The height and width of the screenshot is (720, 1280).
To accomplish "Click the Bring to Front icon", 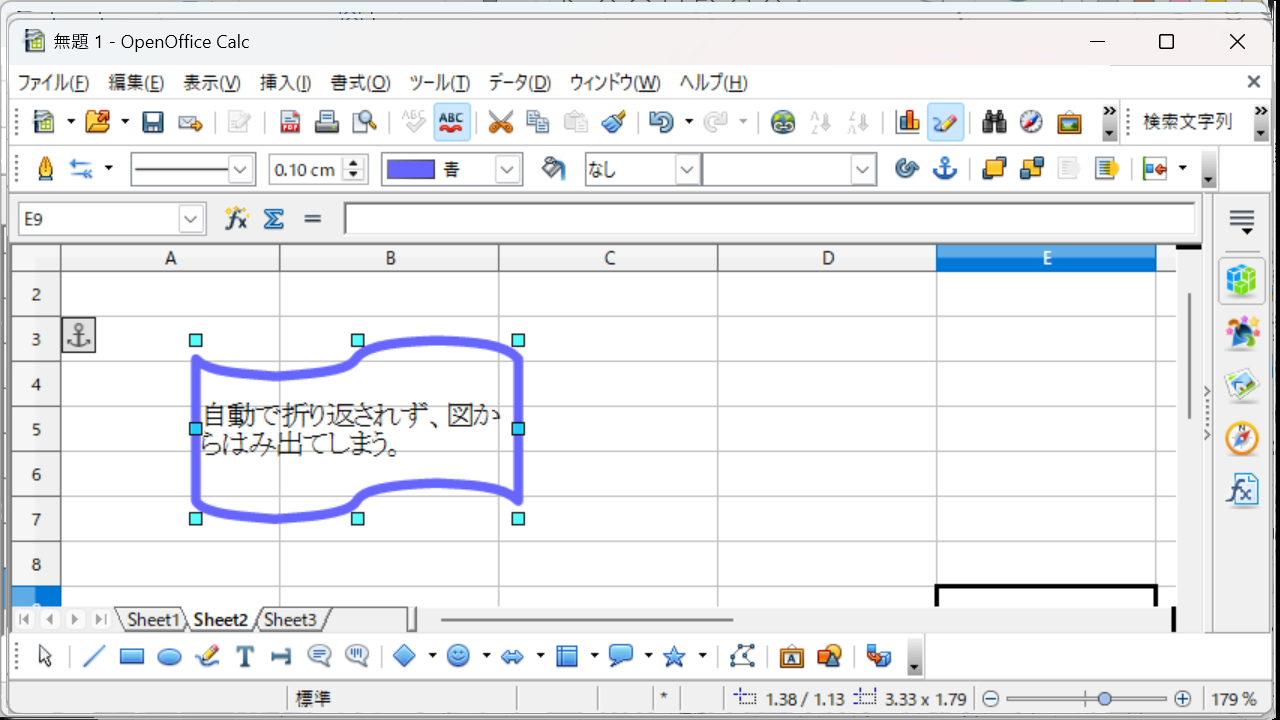I will (x=994, y=169).
